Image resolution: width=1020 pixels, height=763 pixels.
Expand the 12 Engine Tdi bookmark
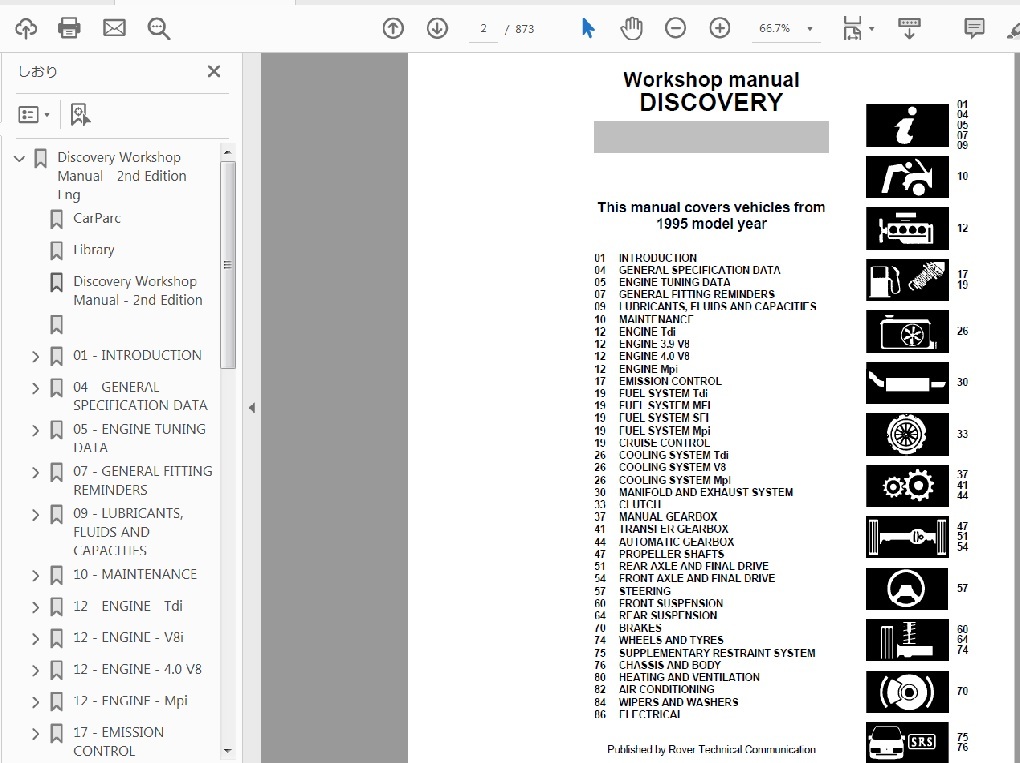[x=36, y=608]
